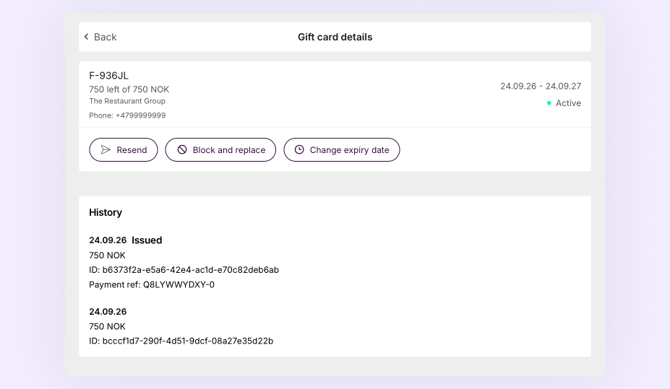This screenshot has height=389, width=670.
Task: Click the second 24.09.26 history entry date
Action: point(108,312)
